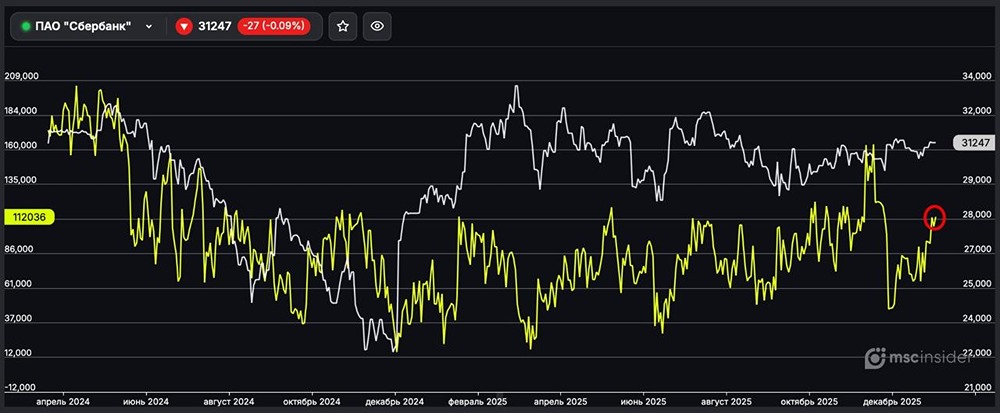Click the green status dot beside Сбербанк
The height and width of the screenshot is (413, 1000).
pos(26,26)
